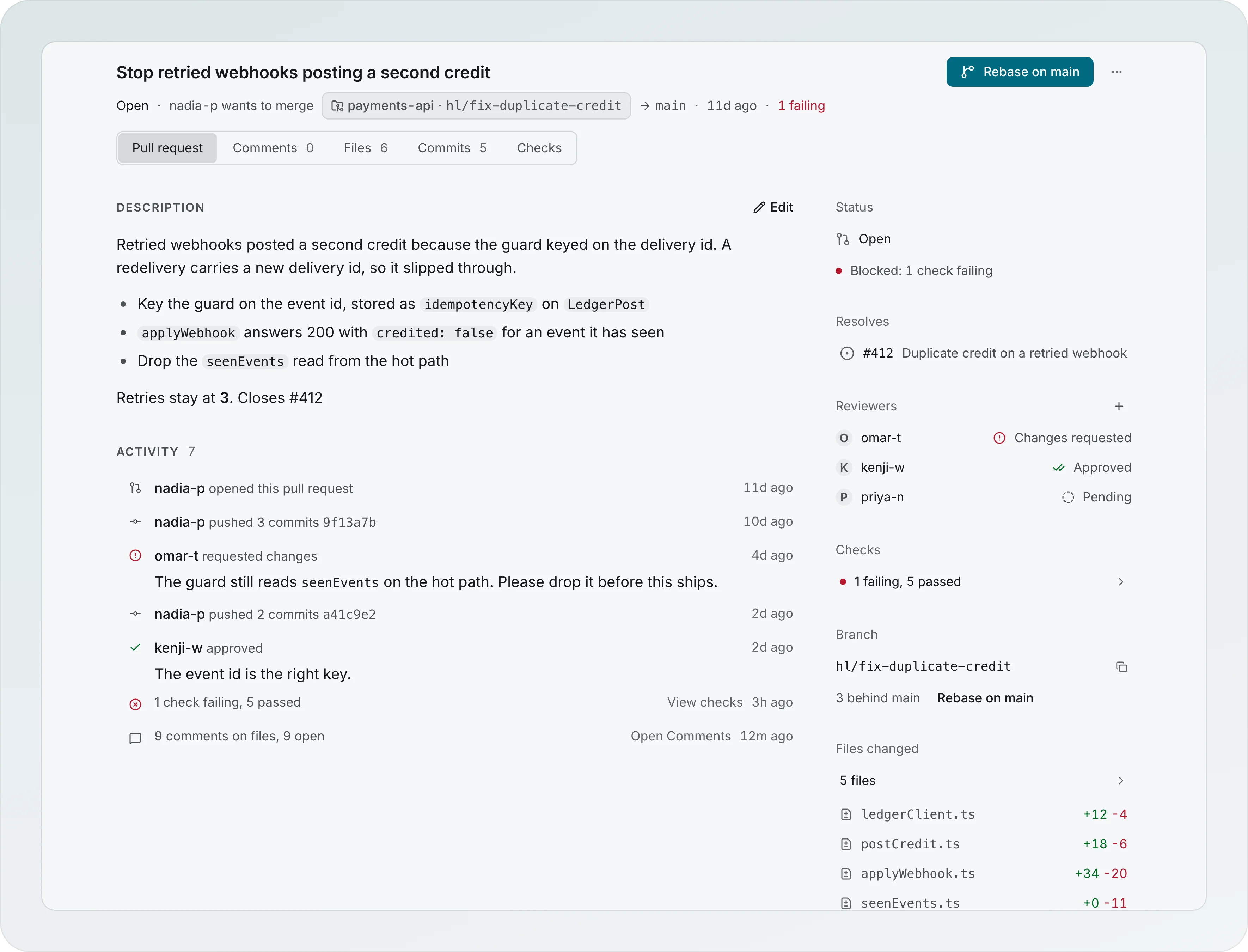Image resolution: width=1248 pixels, height=952 pixels.
Task: Click 3 behind main text
Action: tap(877, 698)
